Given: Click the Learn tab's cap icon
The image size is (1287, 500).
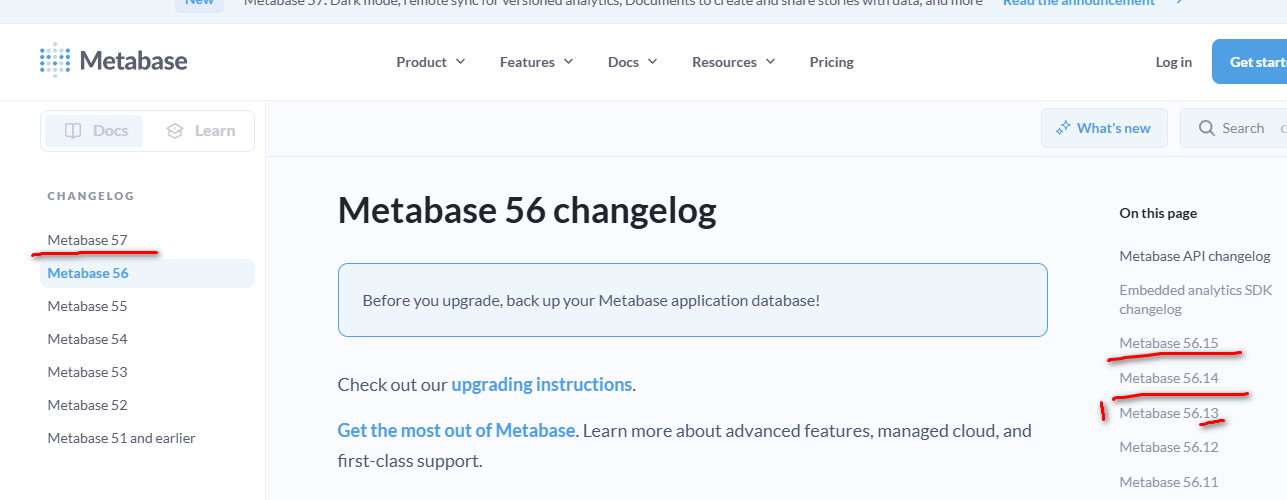Looking at the screenshot, I should pyautogui.click(x=175, y=131).
